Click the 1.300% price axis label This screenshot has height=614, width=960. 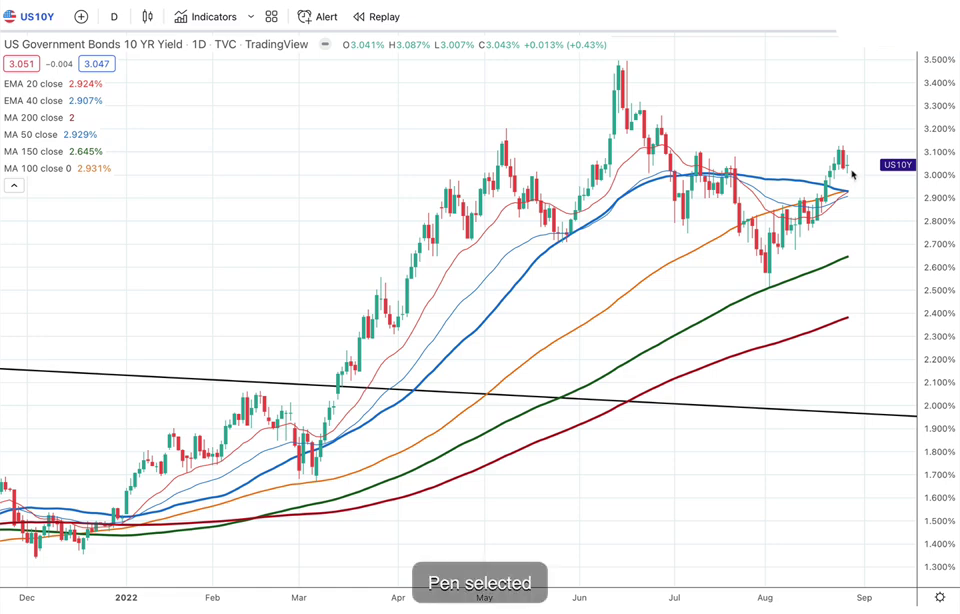click(x=939, y=567)
